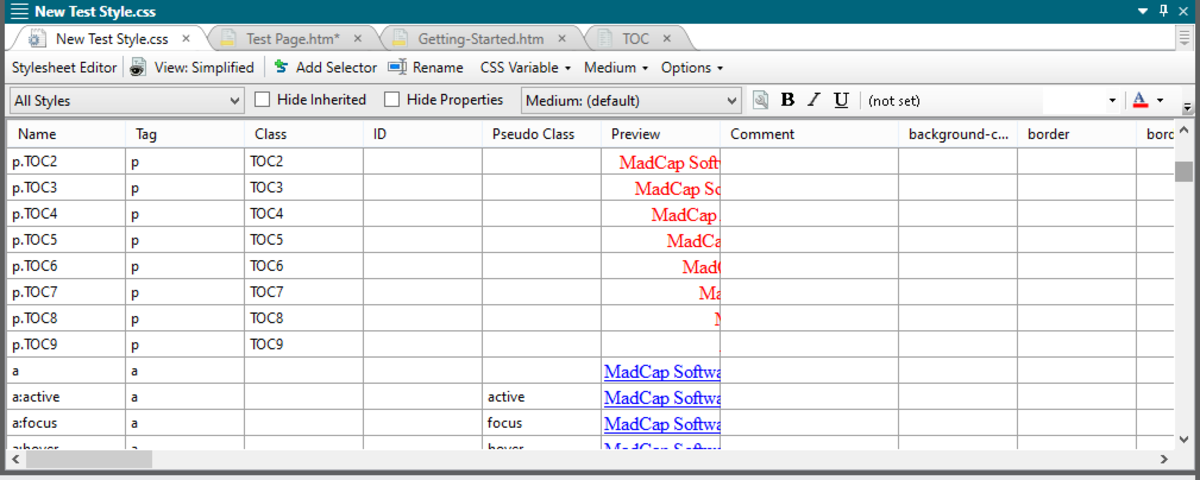Screen dimensions: 1200x480
Task: Enable the Hide Properties checkbox
Action: (392, 100)
